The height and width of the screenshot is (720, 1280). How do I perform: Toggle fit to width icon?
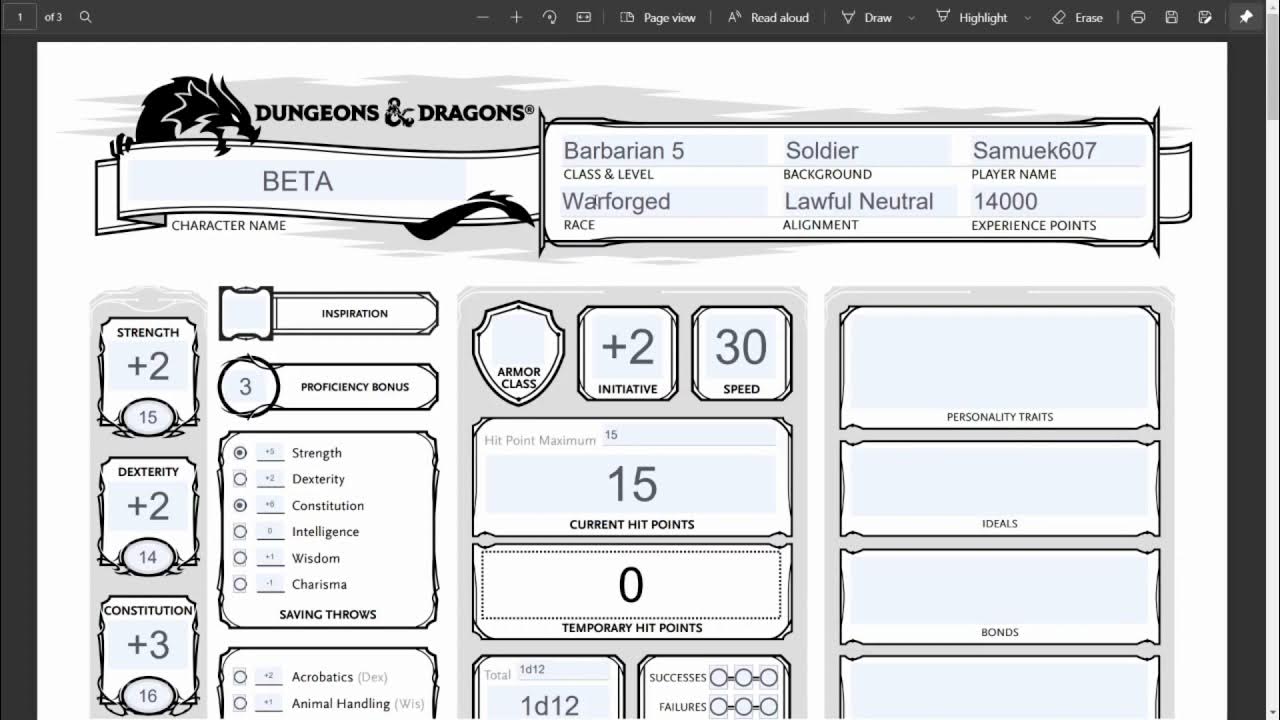click(x=583, y=17)
